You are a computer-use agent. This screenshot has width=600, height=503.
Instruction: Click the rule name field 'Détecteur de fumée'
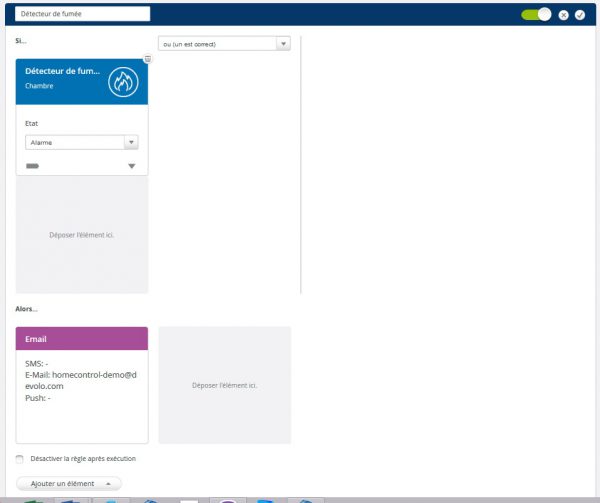click(82, 14)
